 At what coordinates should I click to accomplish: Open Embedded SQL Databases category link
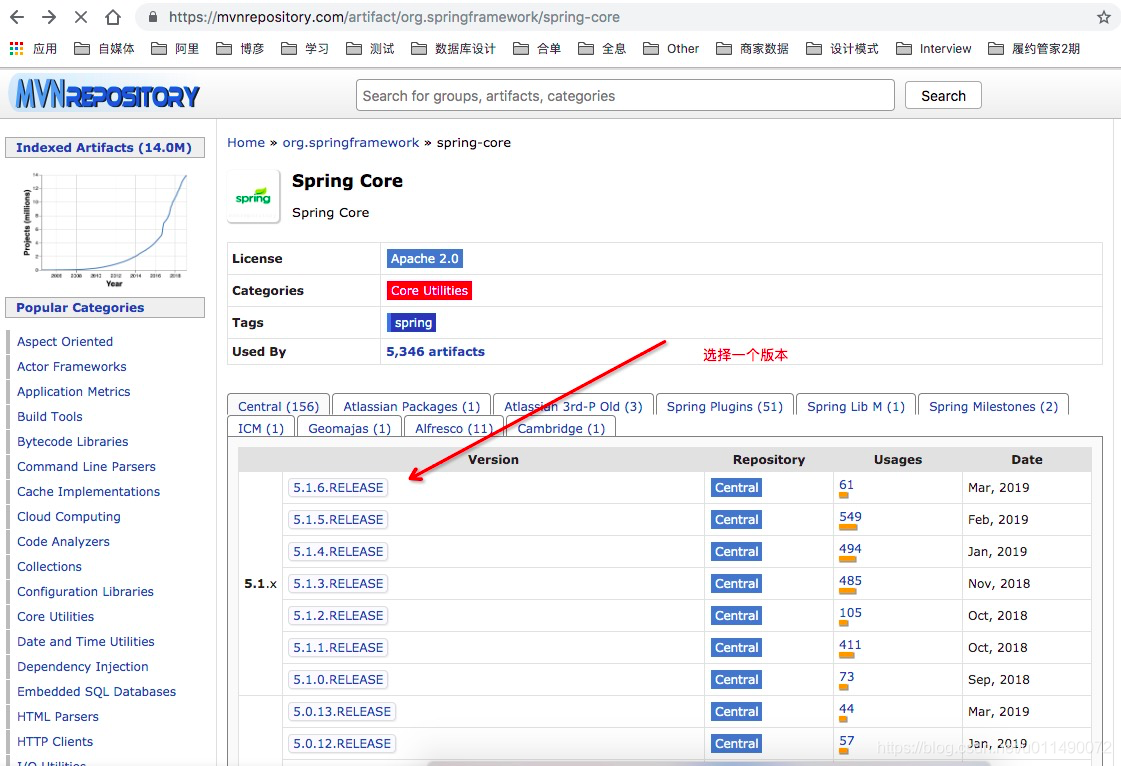point(97,692)
